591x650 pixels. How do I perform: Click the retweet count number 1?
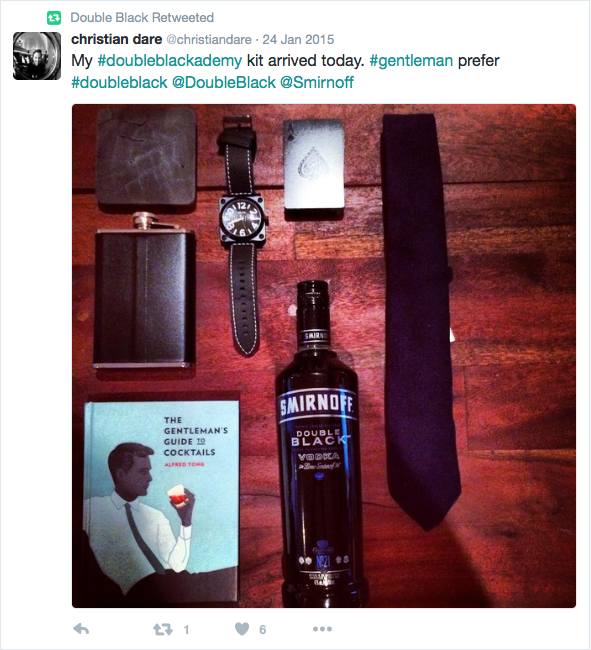click(187, 630)
